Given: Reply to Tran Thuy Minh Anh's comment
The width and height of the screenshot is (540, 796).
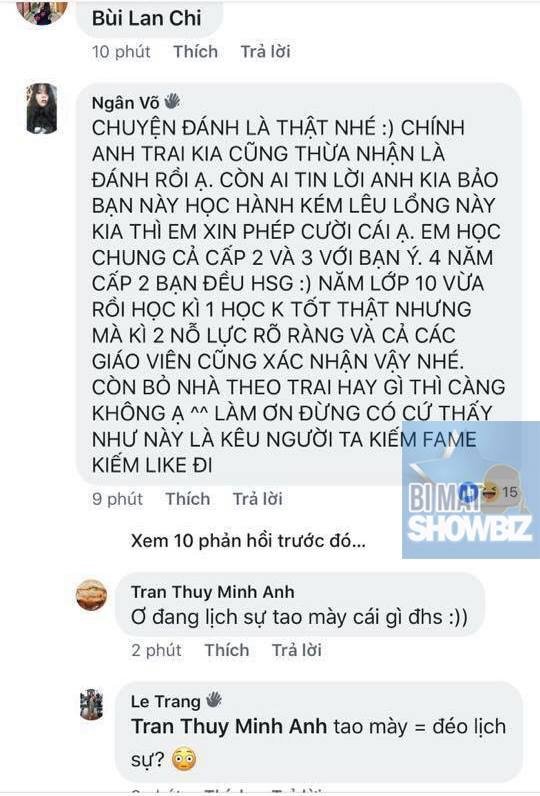Looking at the screenshot, I should pos(296,650).
